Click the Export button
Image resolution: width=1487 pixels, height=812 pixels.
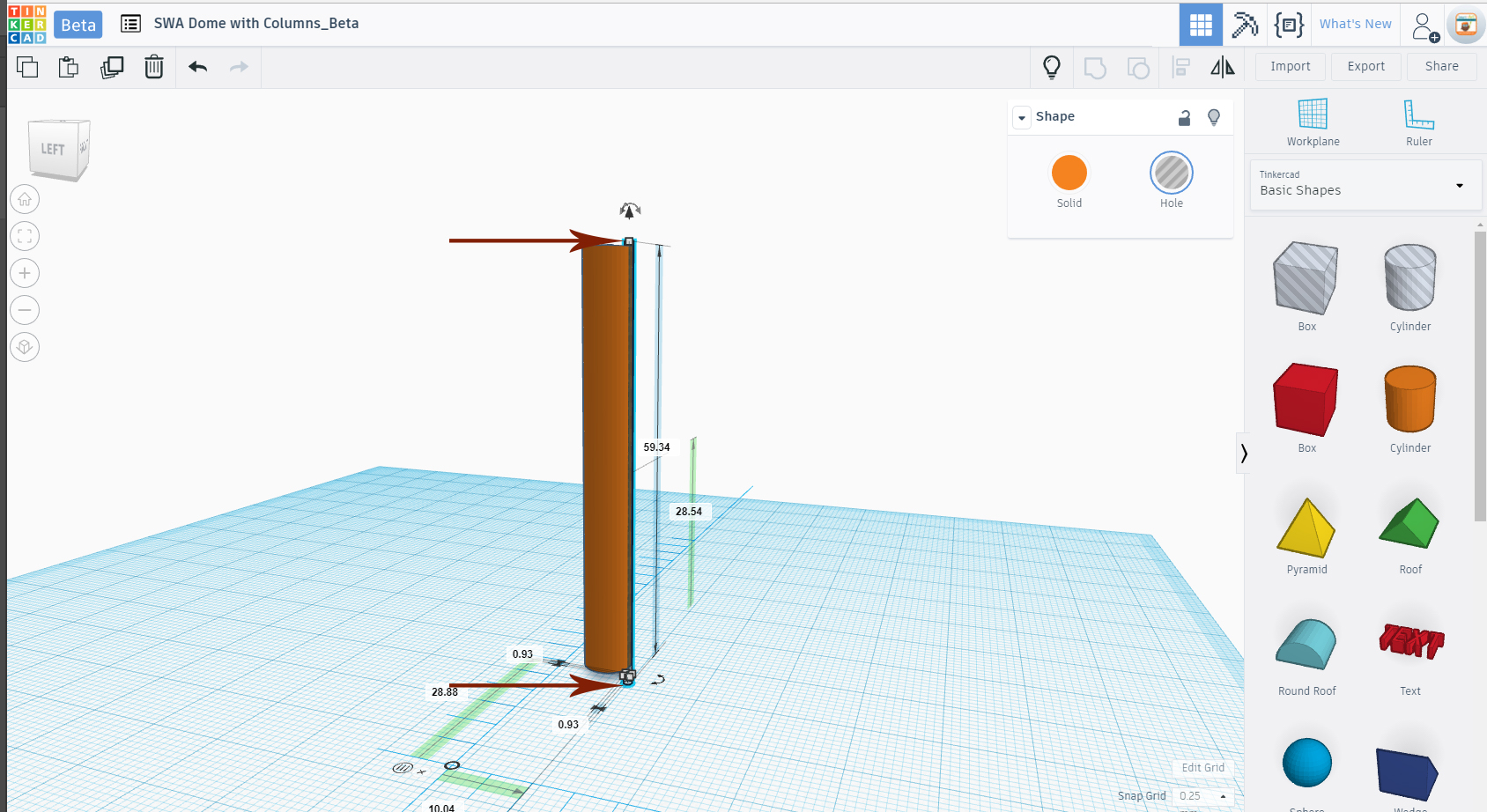(1365, 67)
